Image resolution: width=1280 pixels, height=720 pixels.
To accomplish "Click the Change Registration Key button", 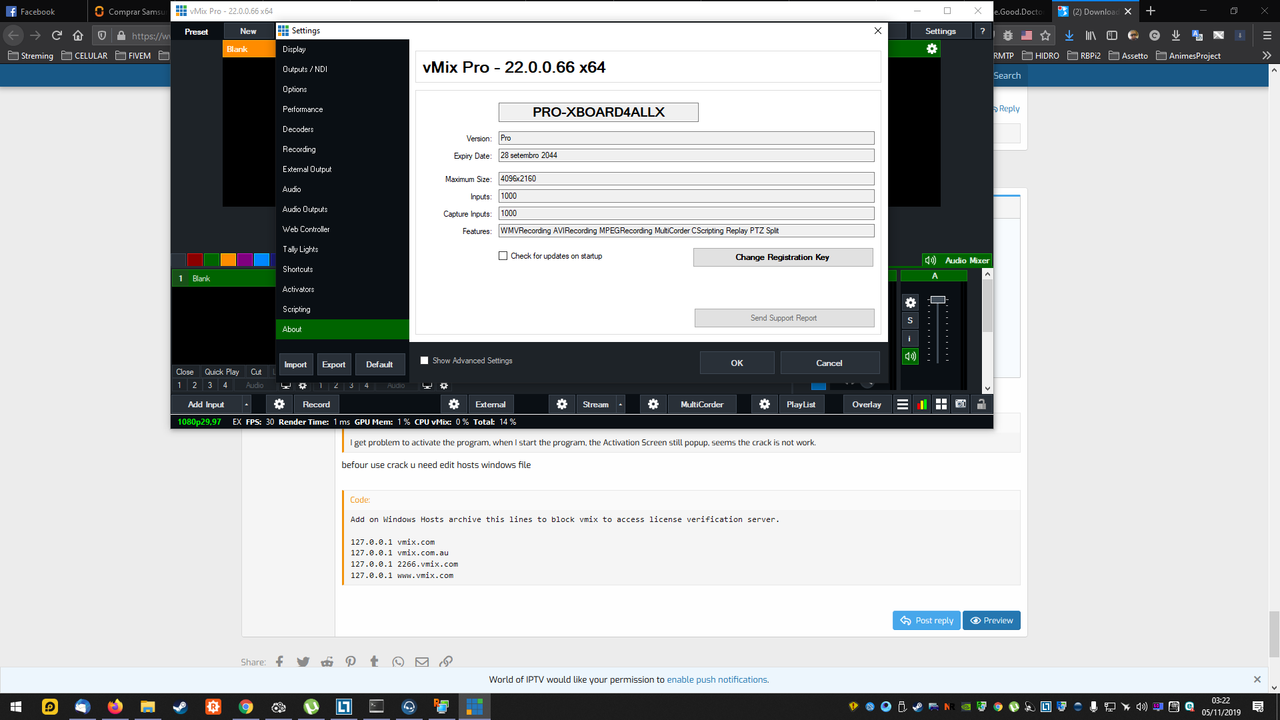I will (x=783, y=257).
